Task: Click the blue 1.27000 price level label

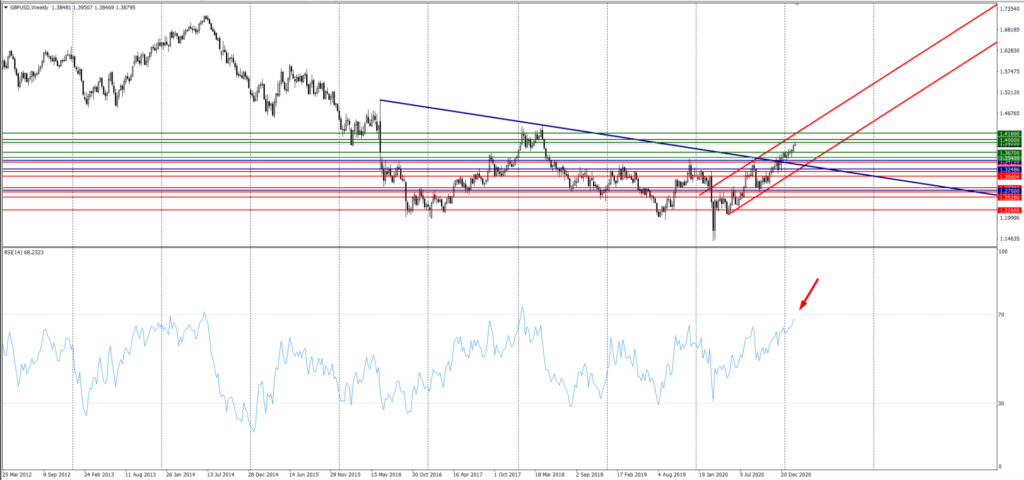Action: coord(1008,190)
